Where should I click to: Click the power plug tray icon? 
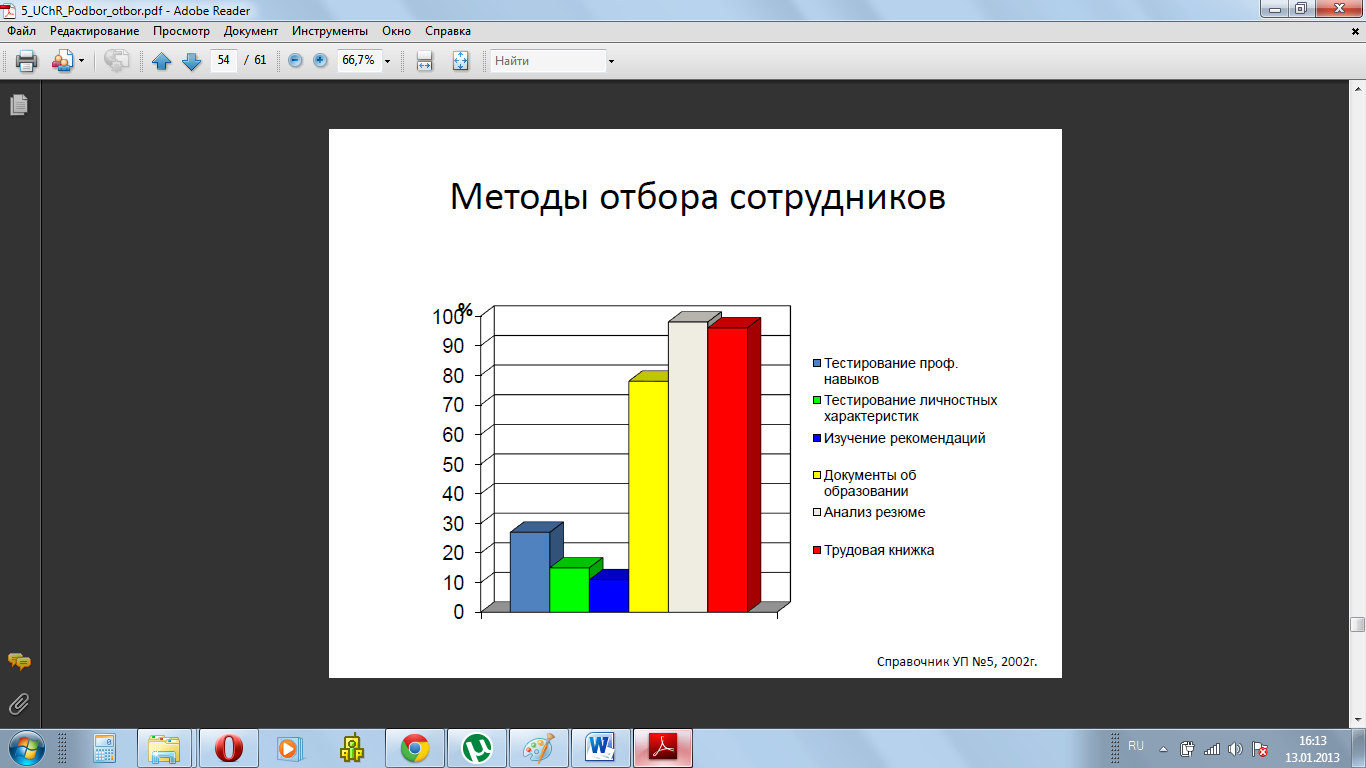coord(1188,748)
